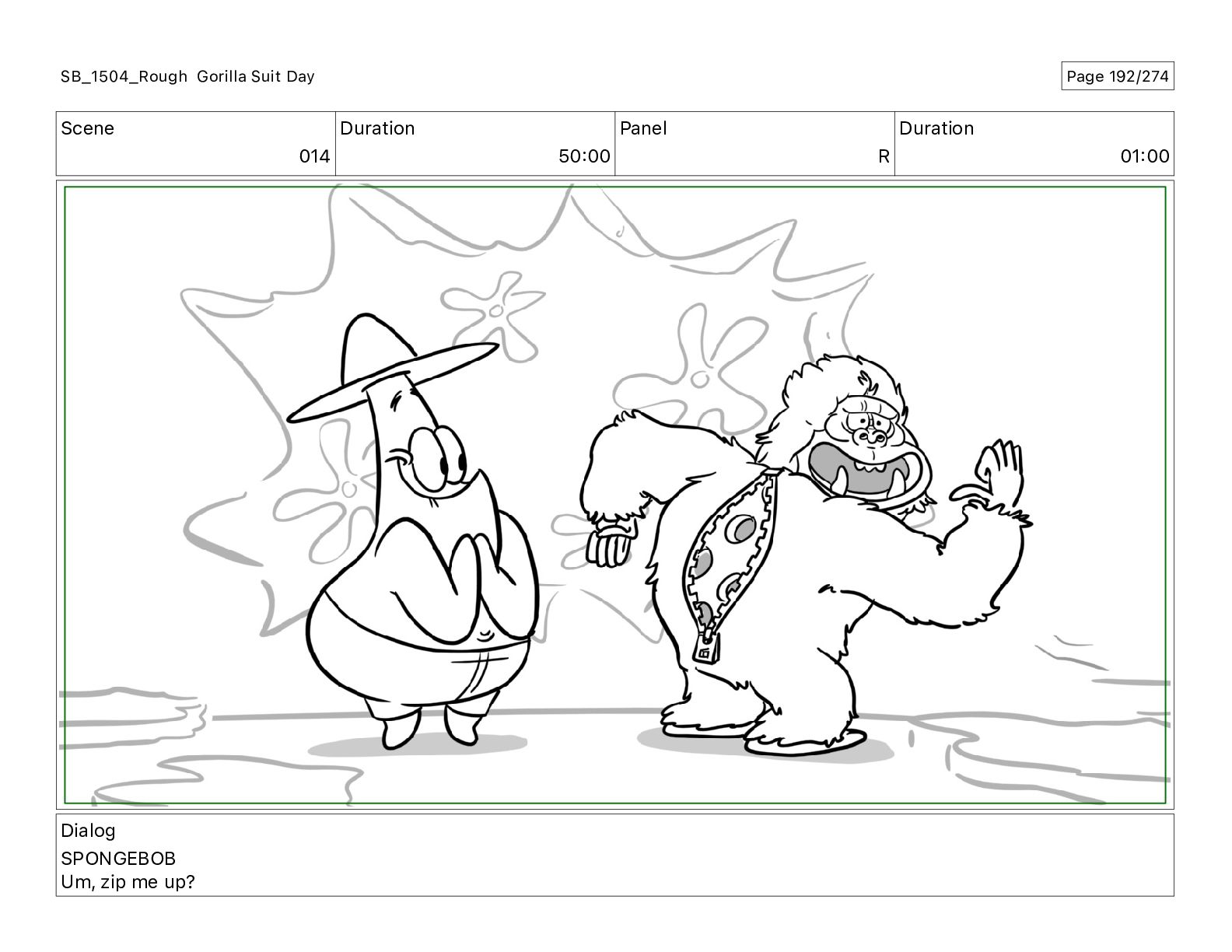1232x952 pixels.
Task: Click the storyboard panel drawing
Action: [x=615, y=495]
